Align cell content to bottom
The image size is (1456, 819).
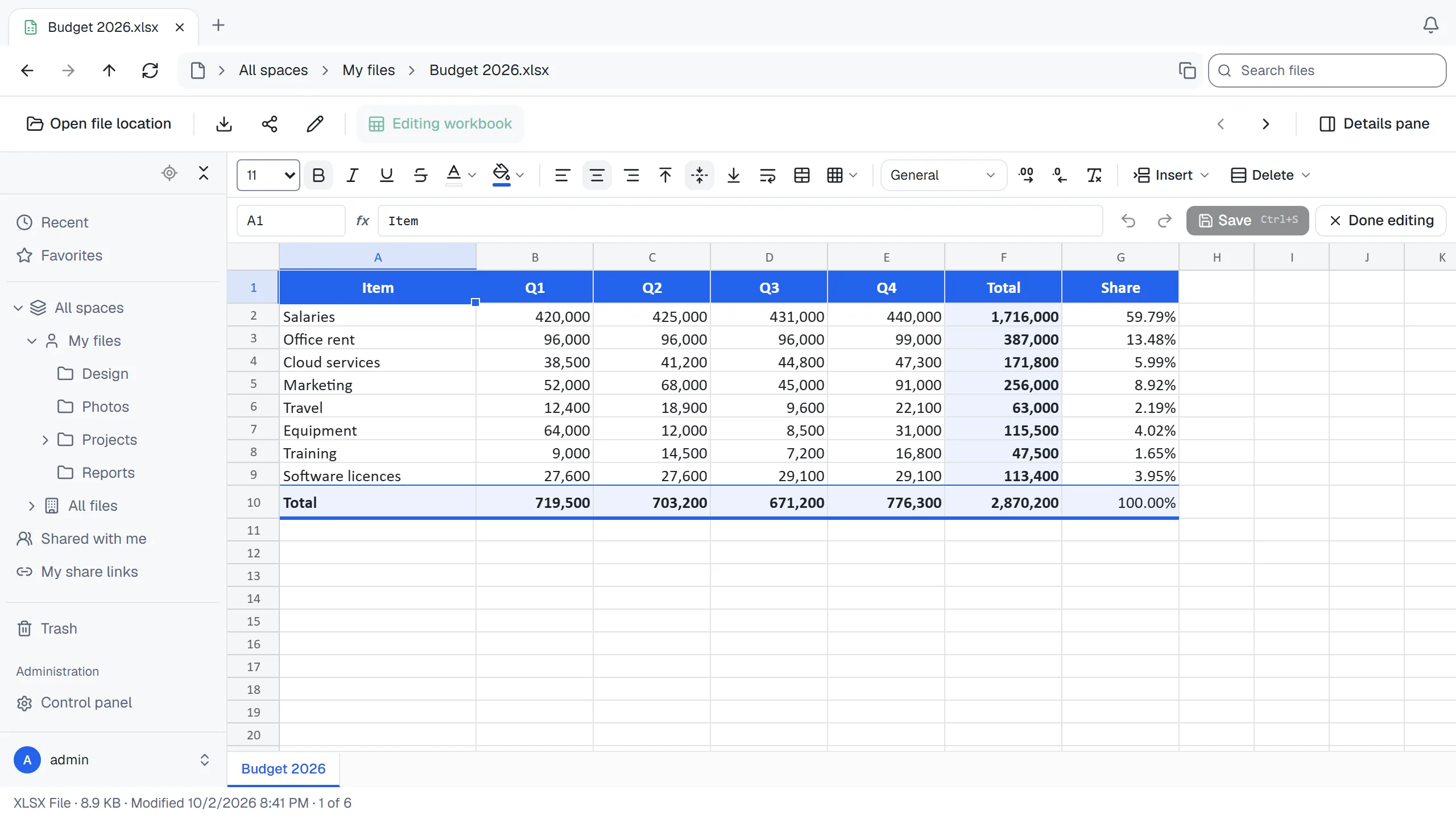(x=734, y=175)
